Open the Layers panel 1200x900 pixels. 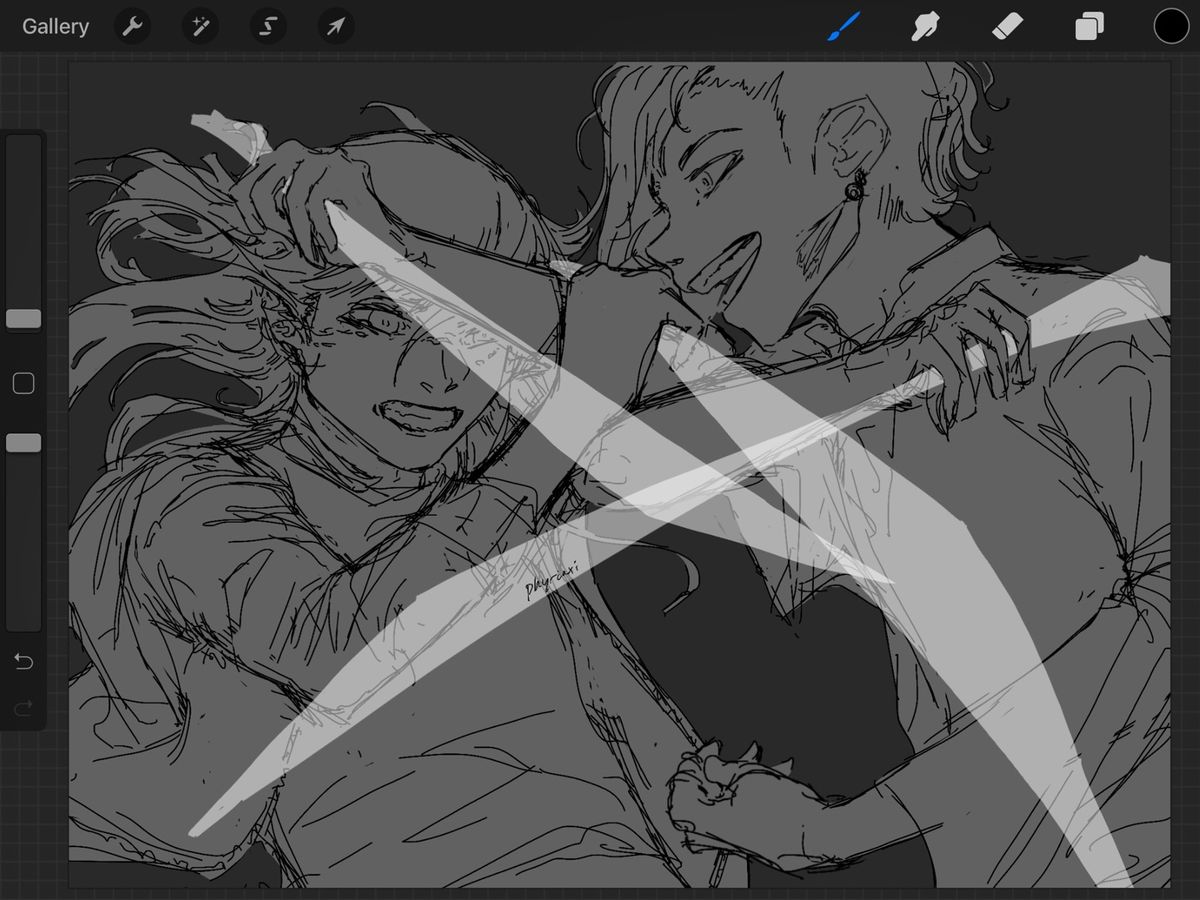coord(1089,27)
